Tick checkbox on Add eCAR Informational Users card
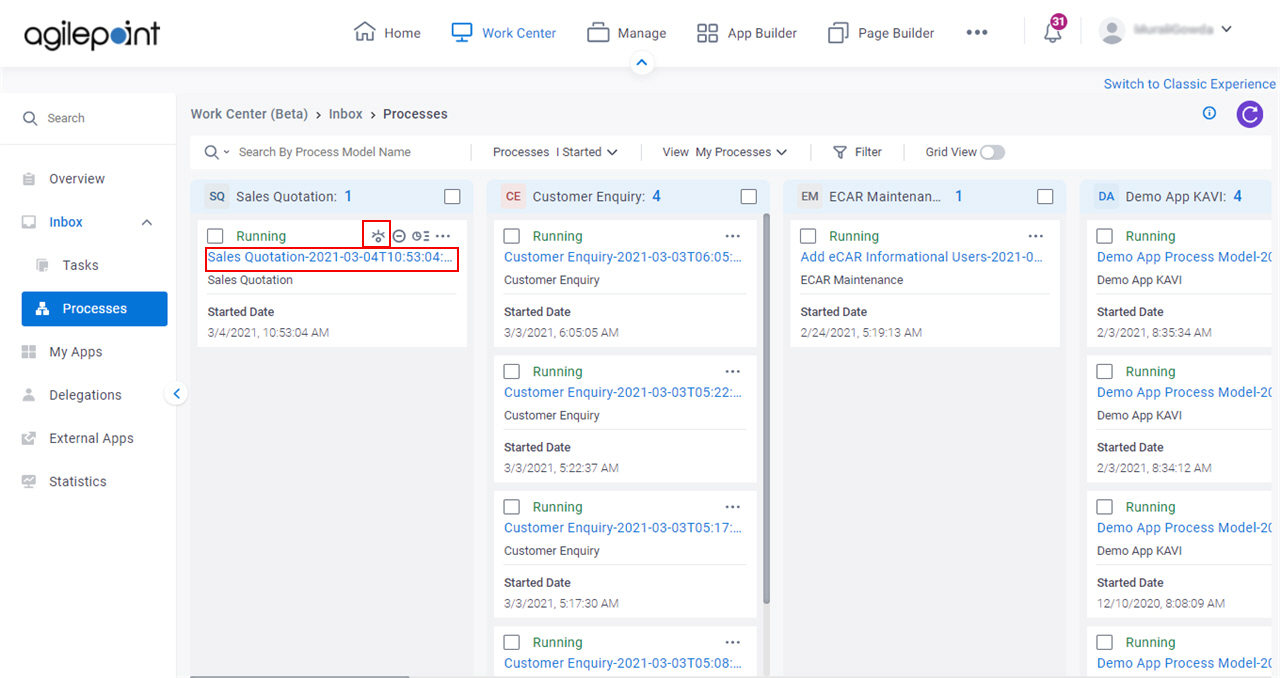The height and width of the screenshot is (678, 1280). pos(808,236)
